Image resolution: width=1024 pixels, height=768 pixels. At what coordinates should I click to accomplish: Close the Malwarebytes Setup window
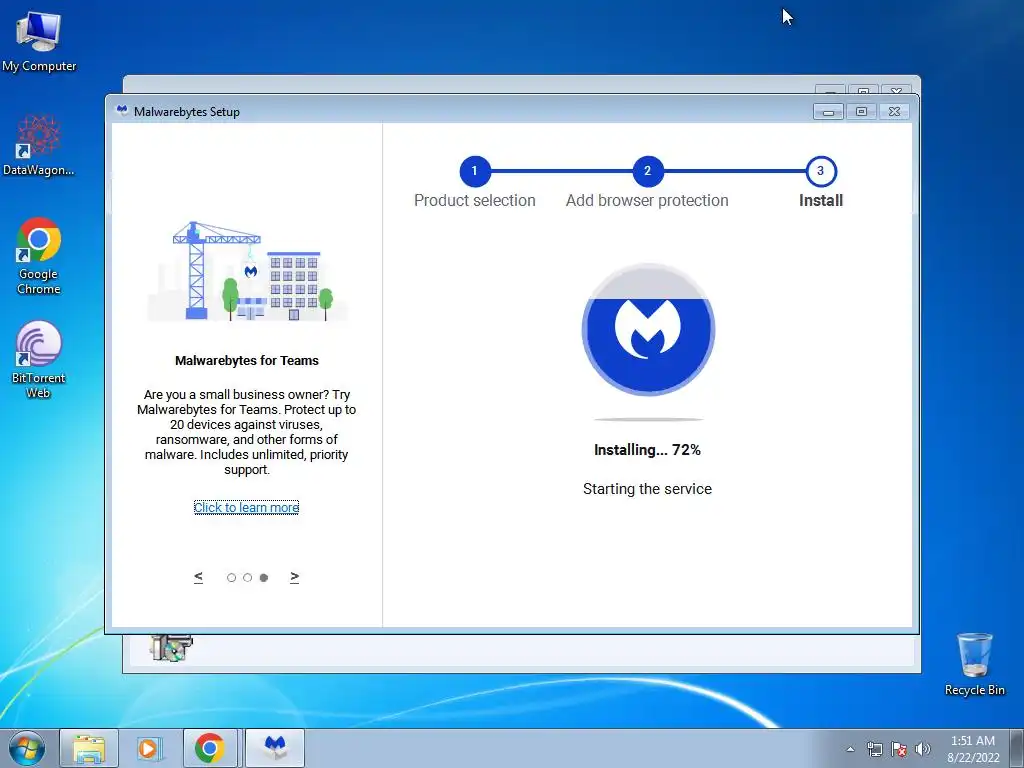tap(895, 112)
